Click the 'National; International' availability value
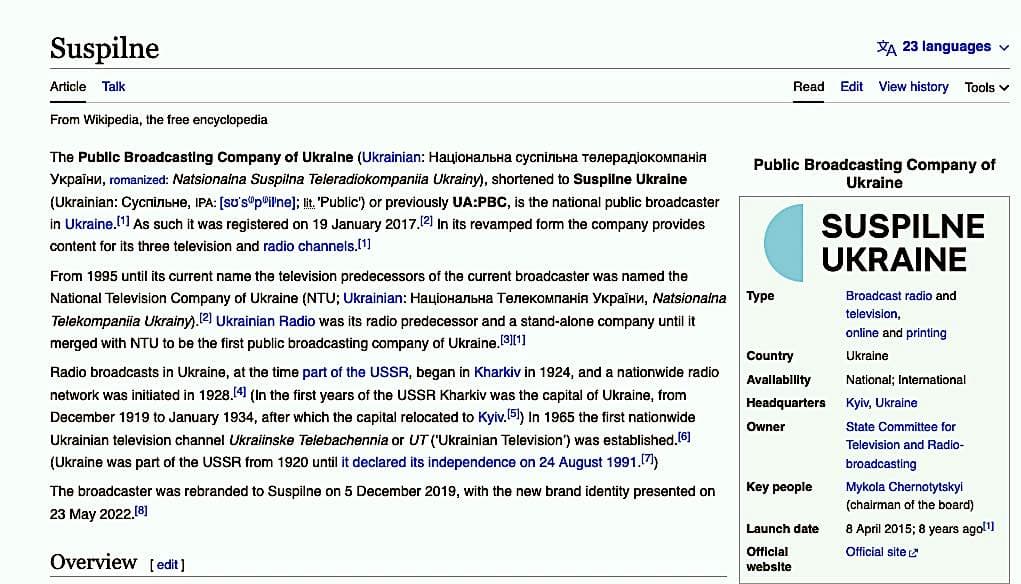Screen dimensions: 1021x584 [906, 380]
